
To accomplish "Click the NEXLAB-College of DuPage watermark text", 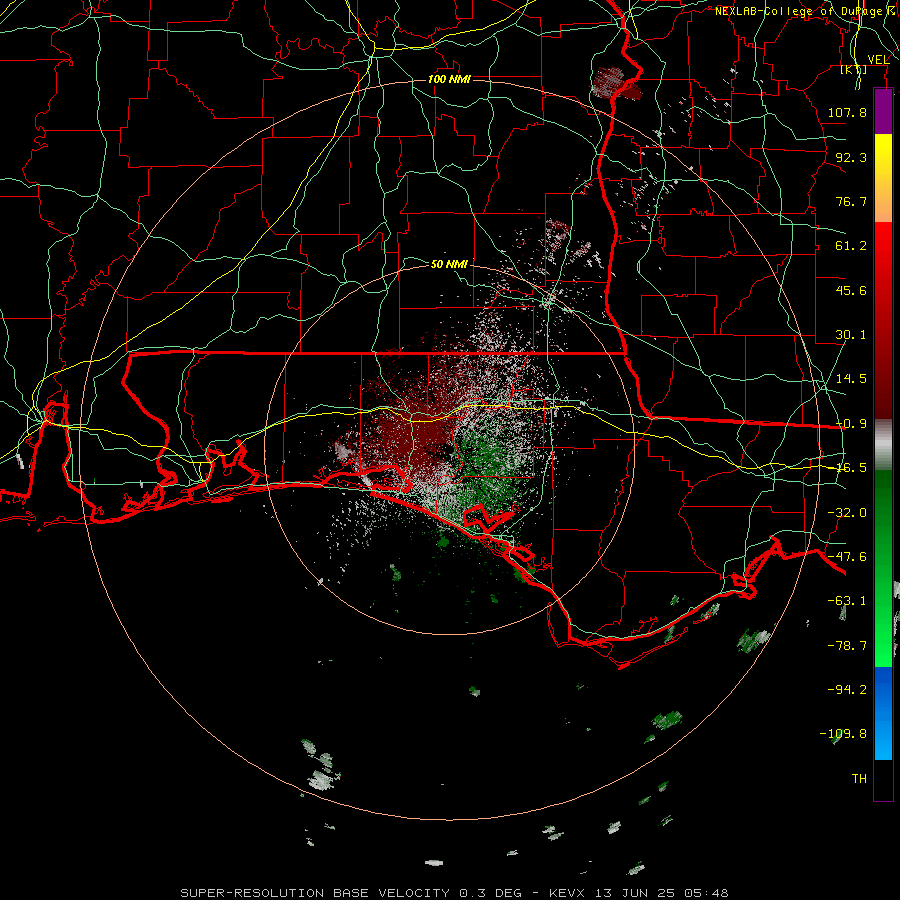I will (x=806, y=11).
